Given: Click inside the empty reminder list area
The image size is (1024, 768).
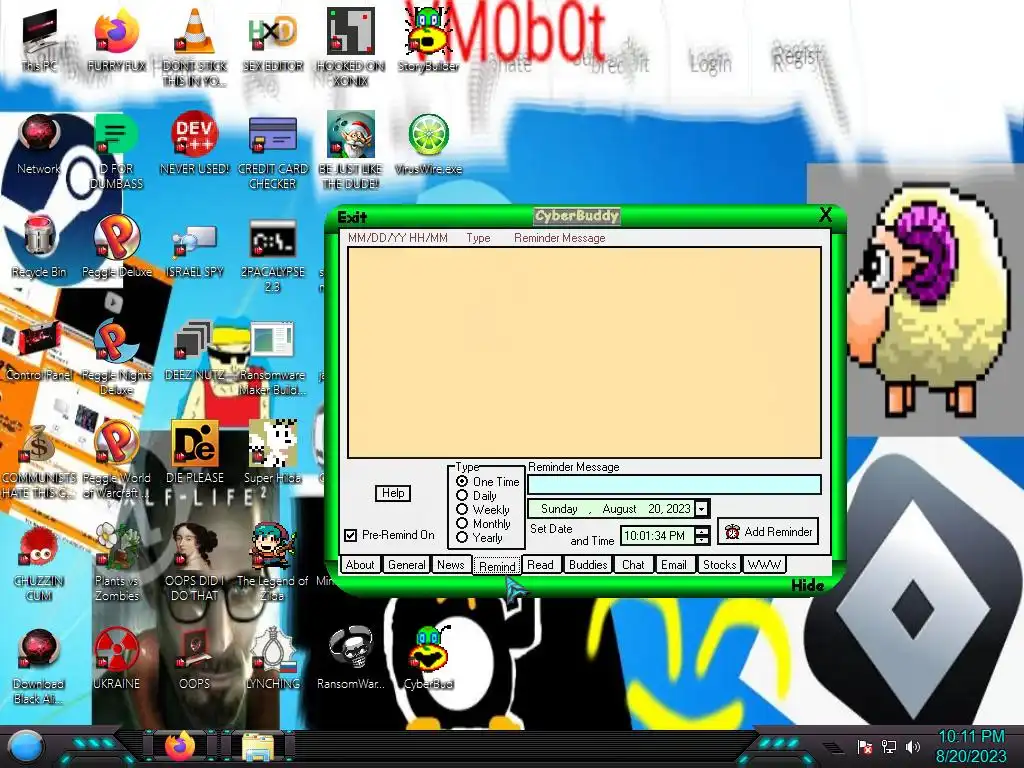Looking at the screenshot, I should click(584, 352).
